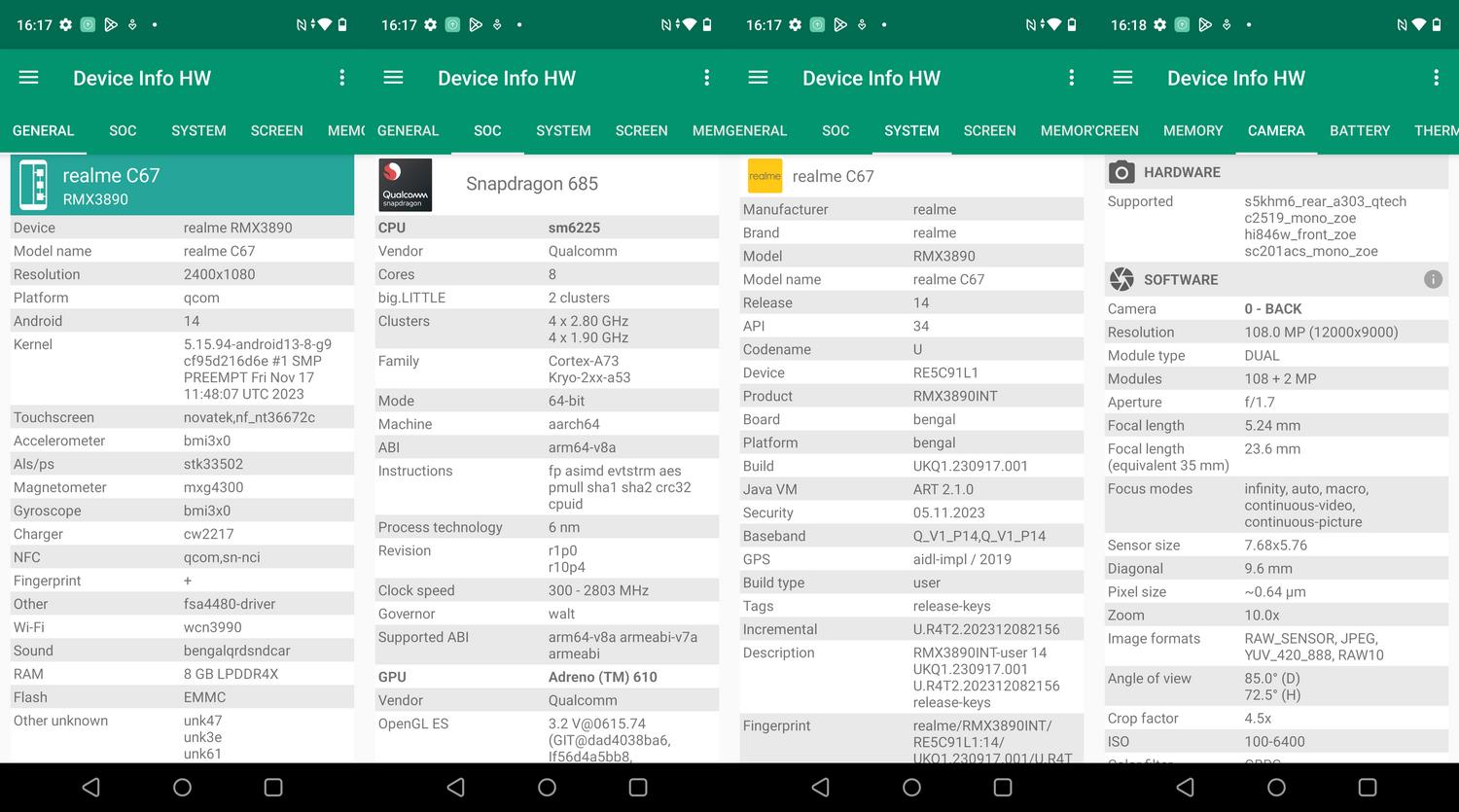Viewport: 1459px width, 812px height.
Task: Open the three-dot overflow menu on the Snapdragon SOC screen
Action: 706,77
